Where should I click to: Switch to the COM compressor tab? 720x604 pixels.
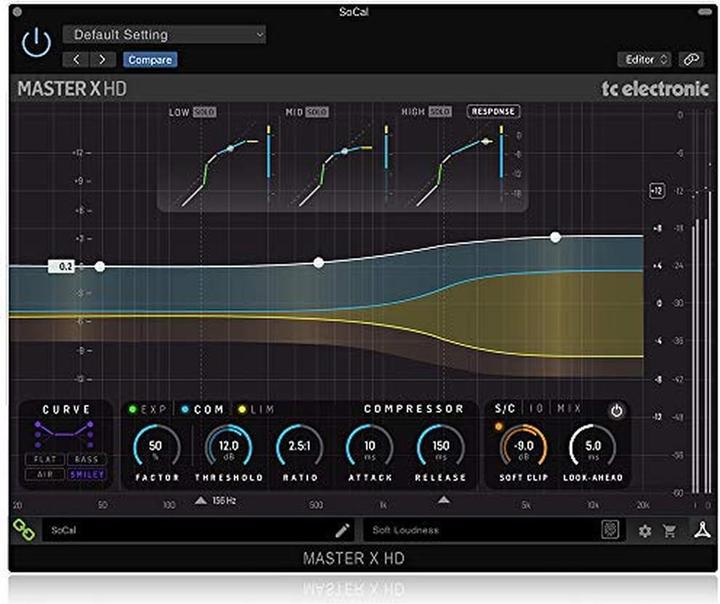tap(202, 409)
